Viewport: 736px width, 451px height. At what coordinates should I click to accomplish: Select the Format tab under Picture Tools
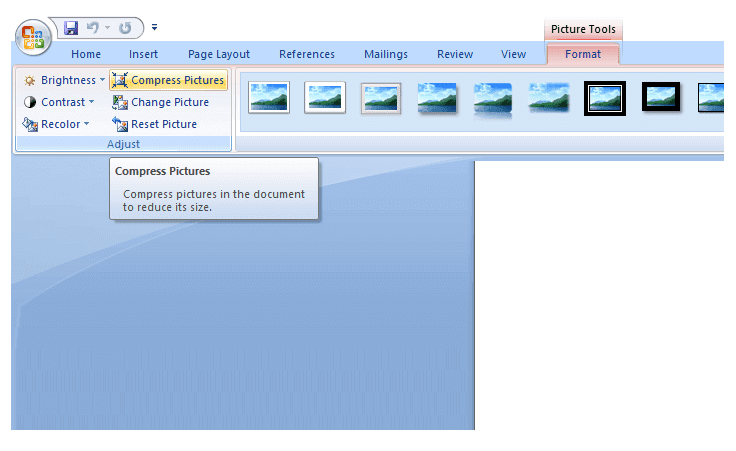583,54
